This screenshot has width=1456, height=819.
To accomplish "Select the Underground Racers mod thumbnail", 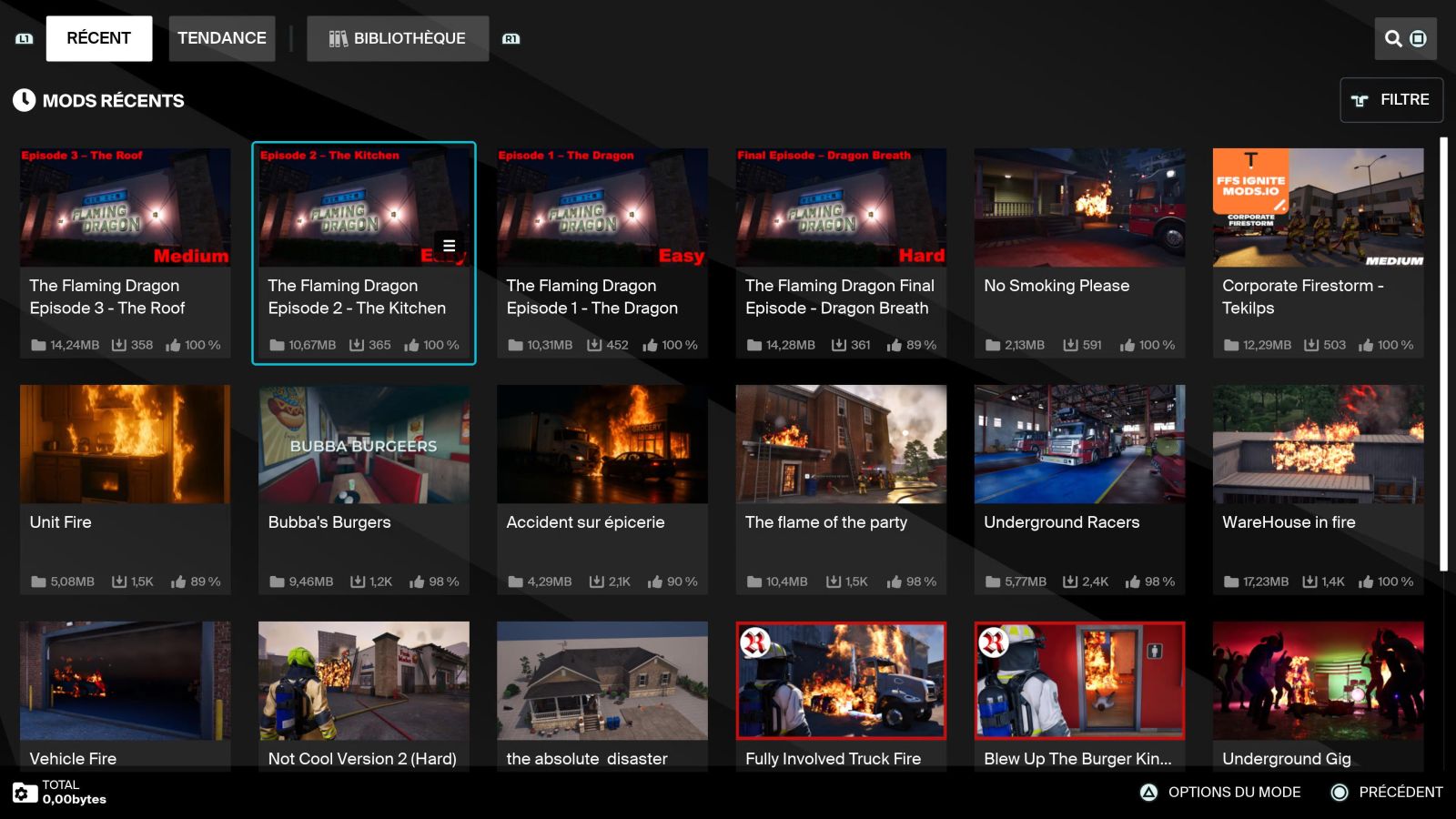I will pos(1079,444).
